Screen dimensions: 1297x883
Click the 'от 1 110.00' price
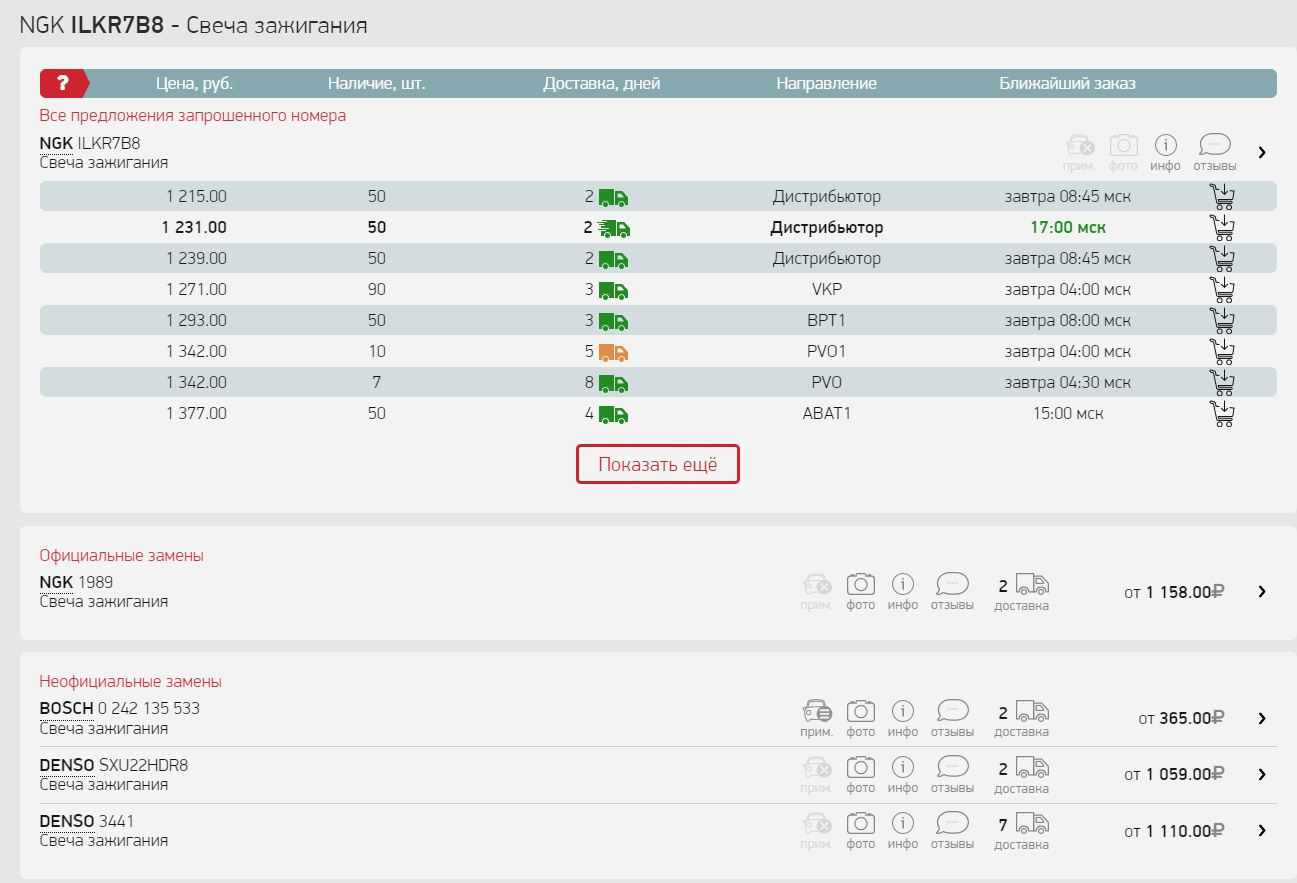tap(1175, 830)
